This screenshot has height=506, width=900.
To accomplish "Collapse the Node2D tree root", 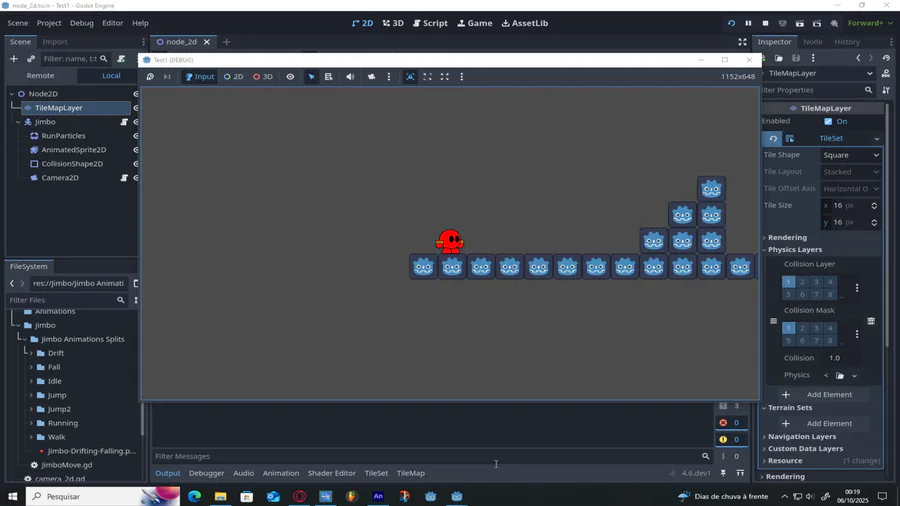I will [12, 94].
